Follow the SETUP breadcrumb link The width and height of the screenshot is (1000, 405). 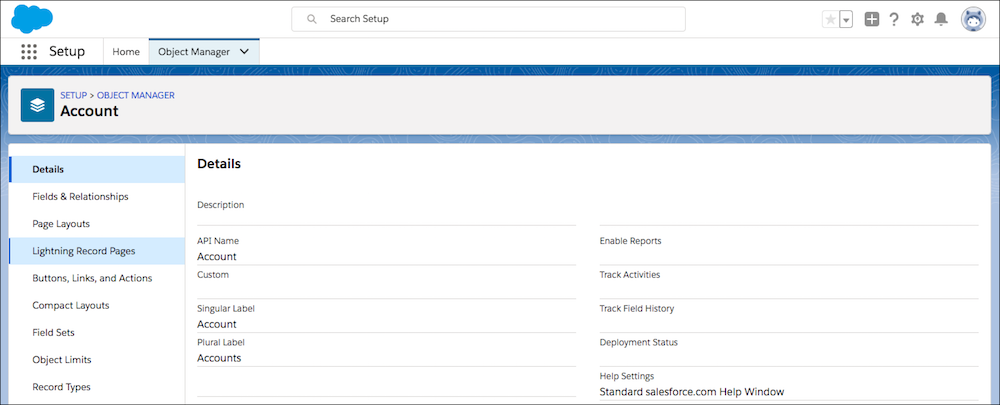point(73,95)
